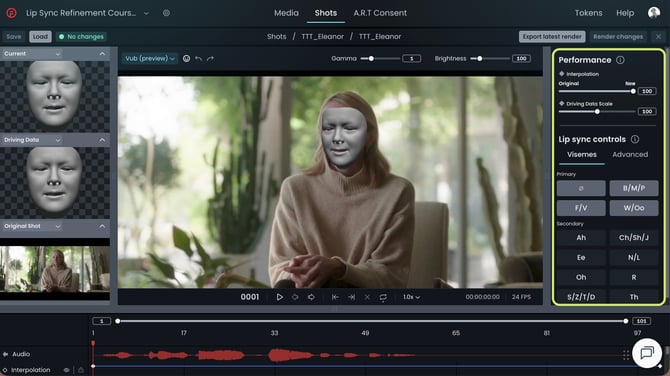Show Lip sync controls info icon
The image size is (670, 376).
click(635, 139)
